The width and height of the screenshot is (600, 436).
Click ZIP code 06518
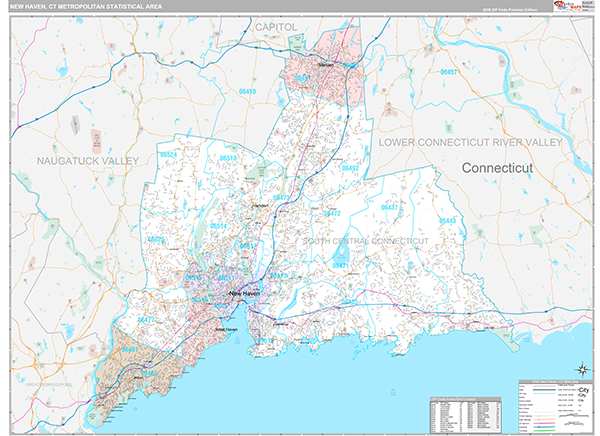[x=228, y=158]
